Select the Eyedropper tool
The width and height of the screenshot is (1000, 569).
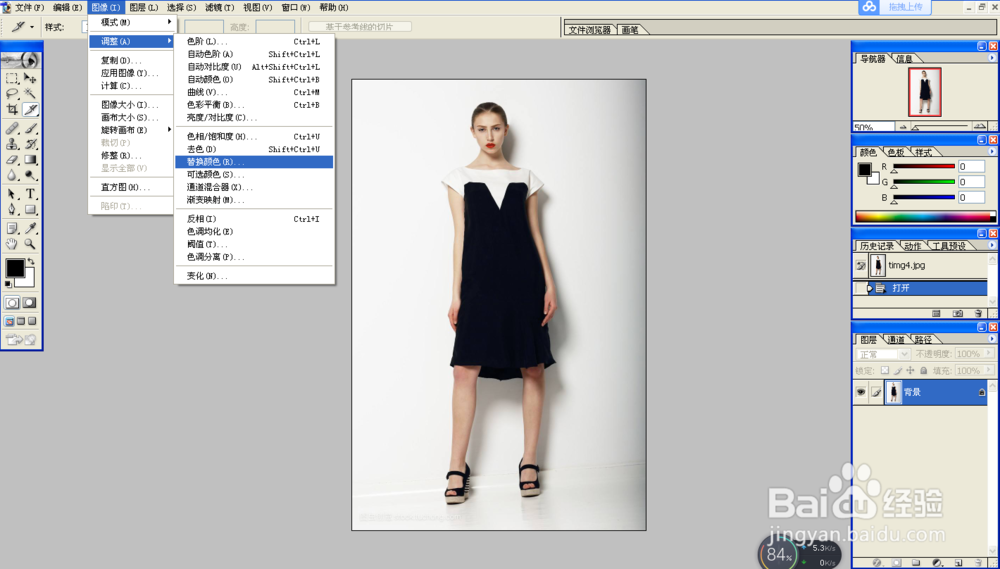30,228
